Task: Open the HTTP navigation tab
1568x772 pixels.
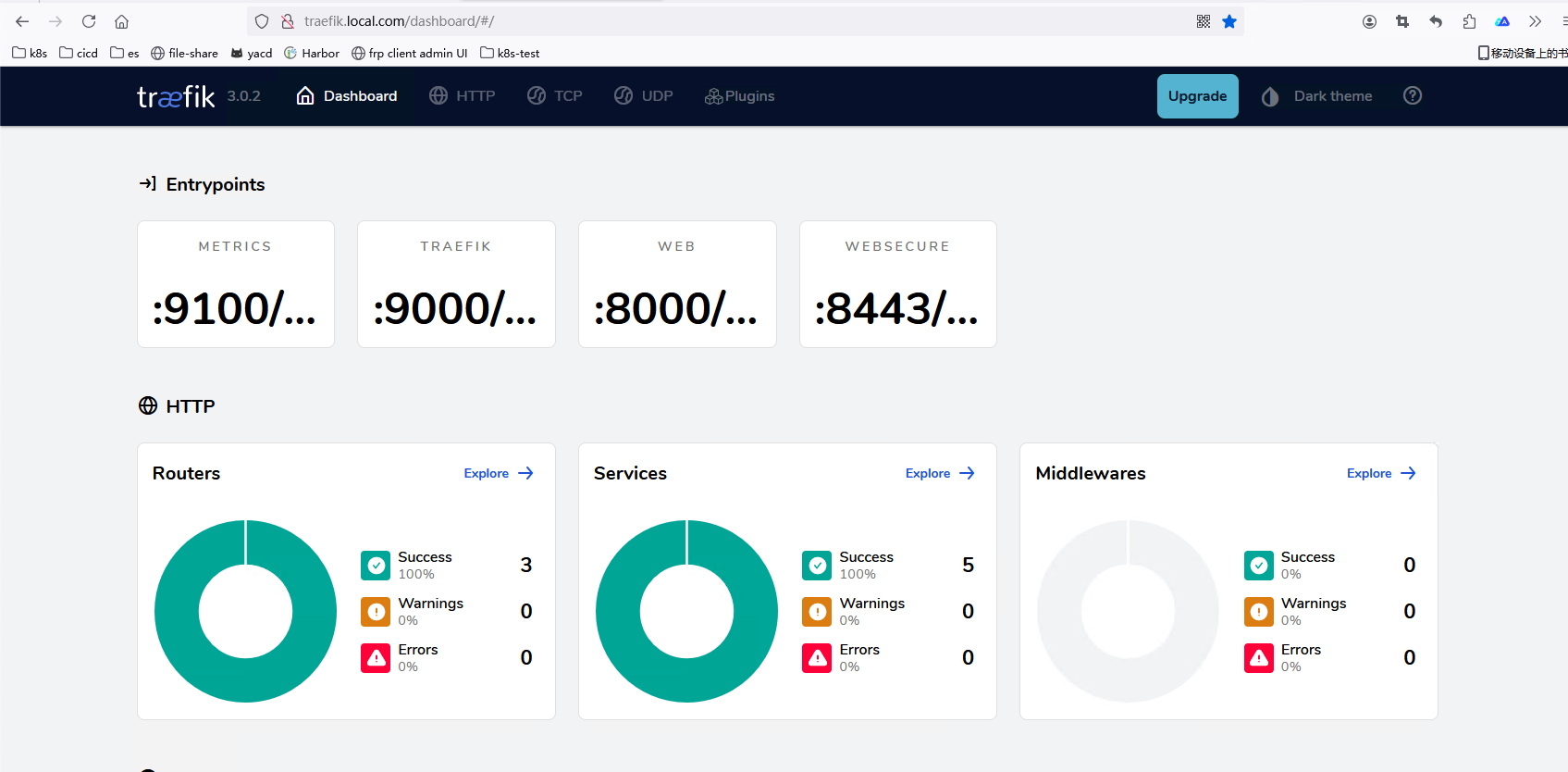Action: point(463,96)
